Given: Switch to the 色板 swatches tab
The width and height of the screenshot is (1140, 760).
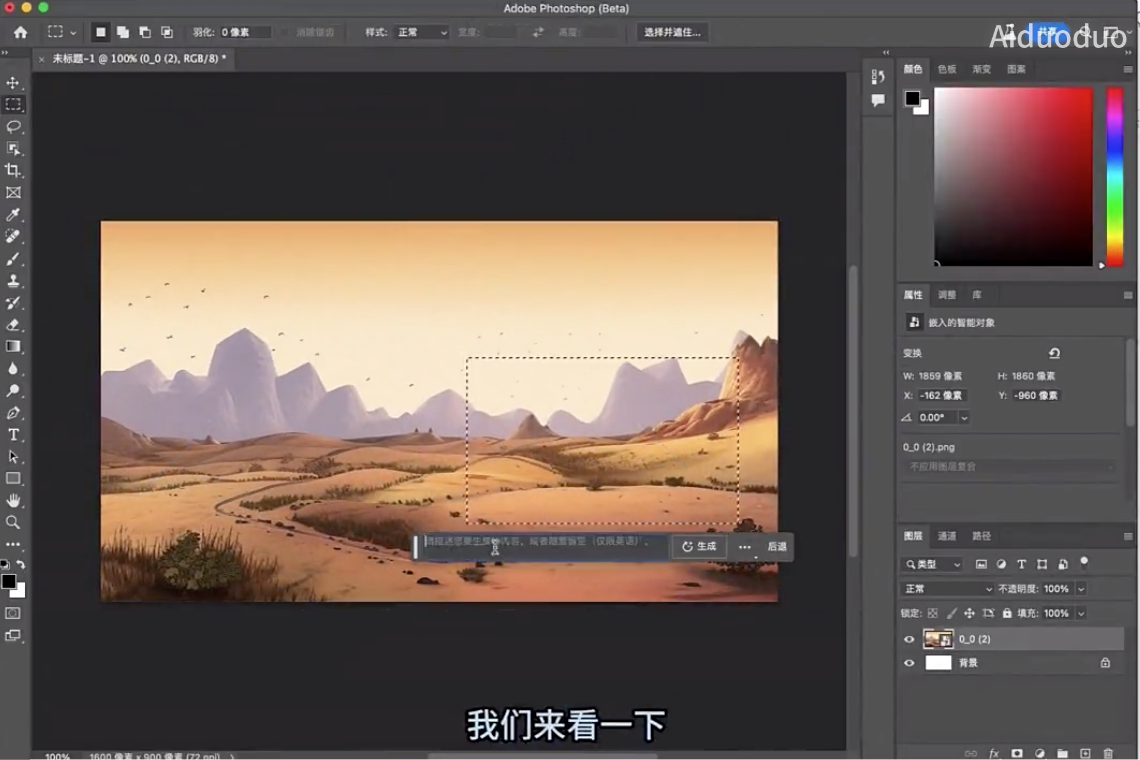Looking at the screenshot, I should [x=947, y=69].
